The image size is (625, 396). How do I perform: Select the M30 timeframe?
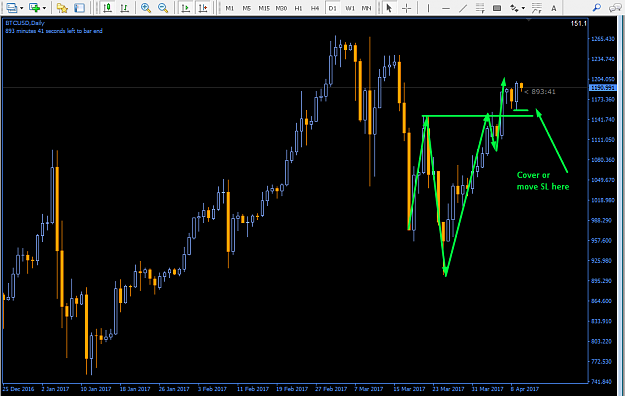point(281,8)
